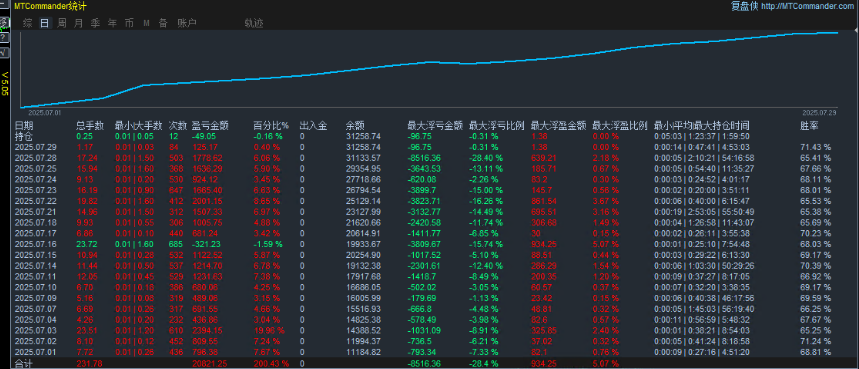
Task: Click the 最大浮盈金额 column header
Action: click(x=559, y=125)
